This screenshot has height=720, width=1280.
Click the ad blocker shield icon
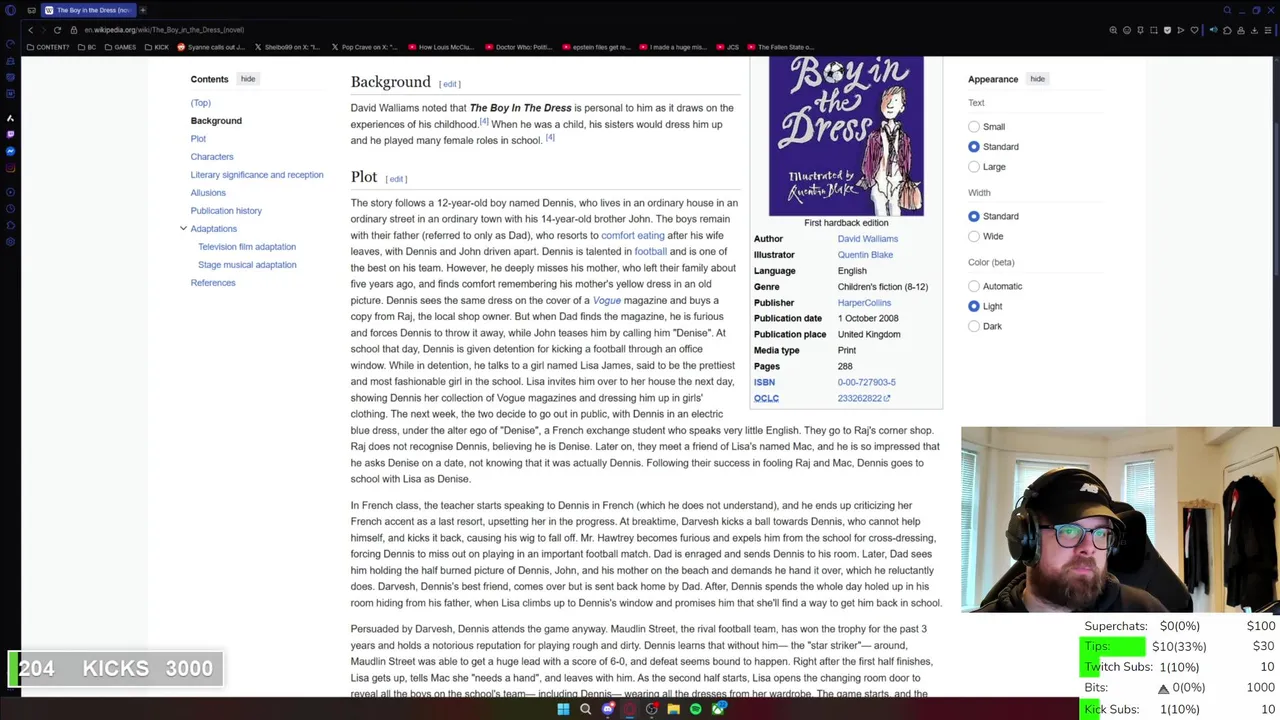[1167, 30]
